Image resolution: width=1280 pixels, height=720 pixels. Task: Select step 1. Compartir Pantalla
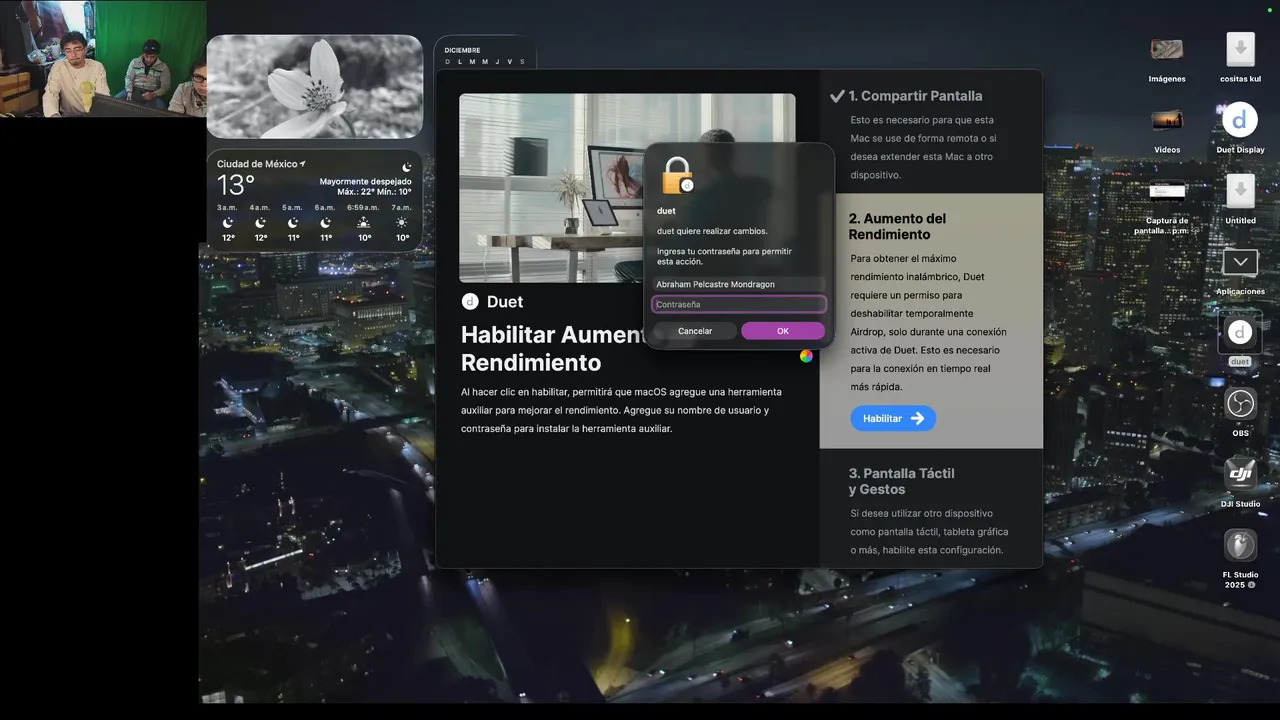pyautogui.click(x=915, y=96)
